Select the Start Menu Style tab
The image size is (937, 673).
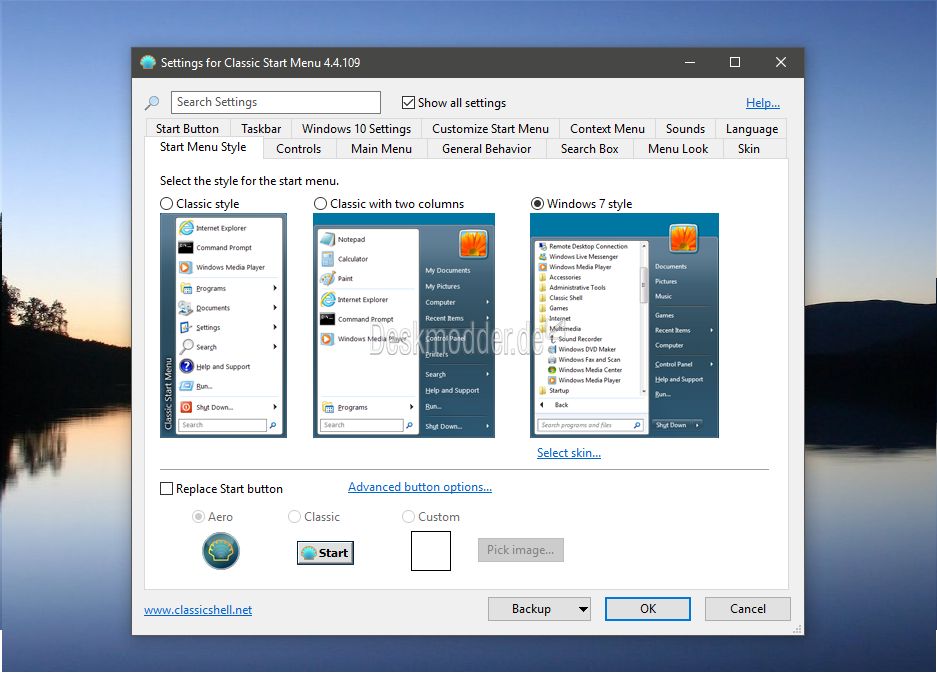point(203,148)
